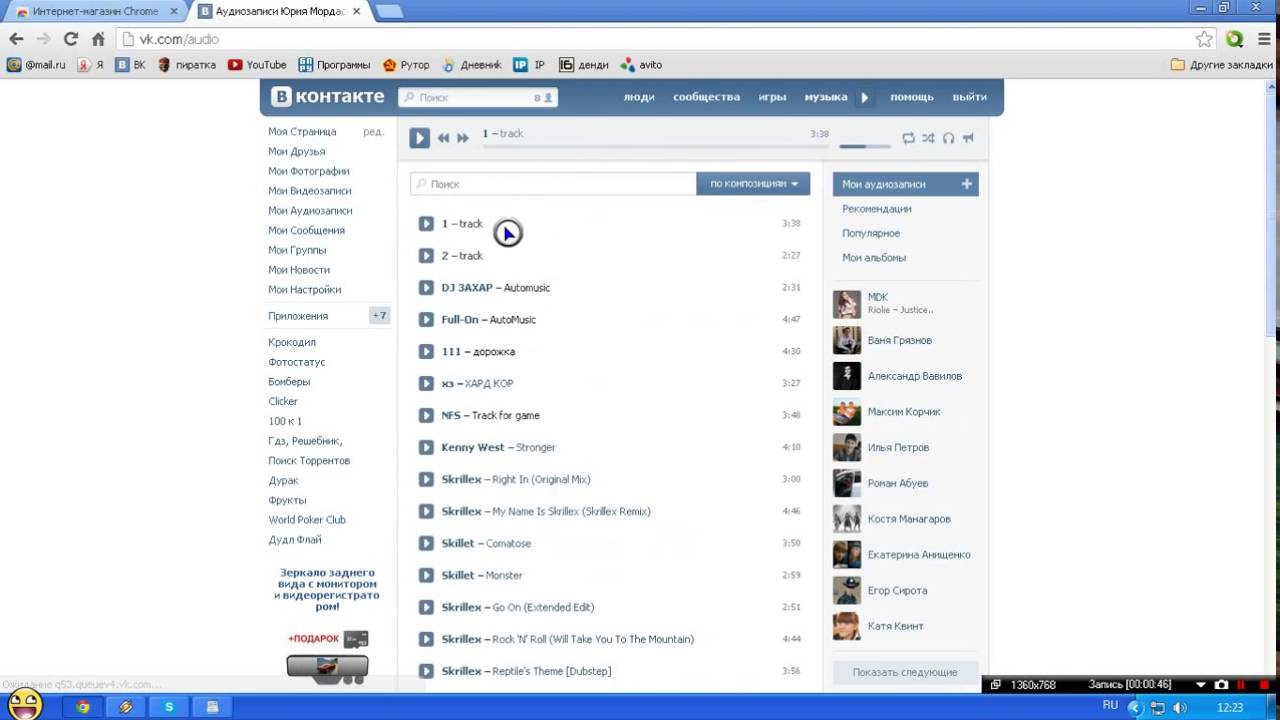
Task: Open the YouTube bookmark
Action: pos(257,65)
